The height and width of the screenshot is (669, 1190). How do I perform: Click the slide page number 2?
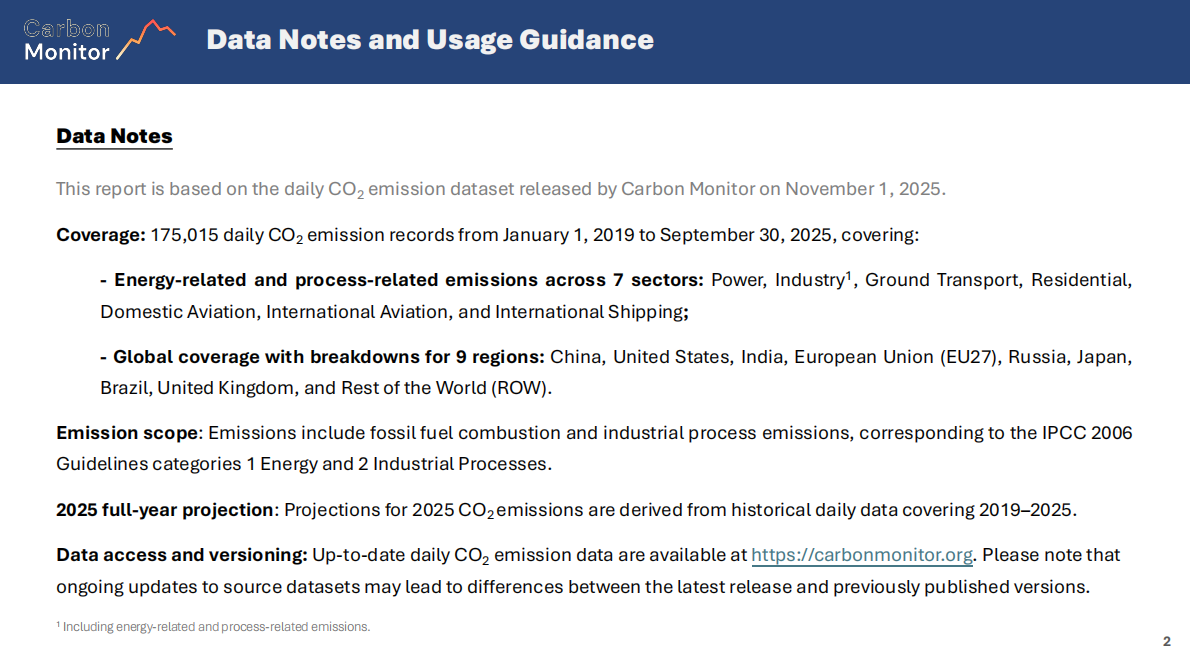(x=1166, y=641)
